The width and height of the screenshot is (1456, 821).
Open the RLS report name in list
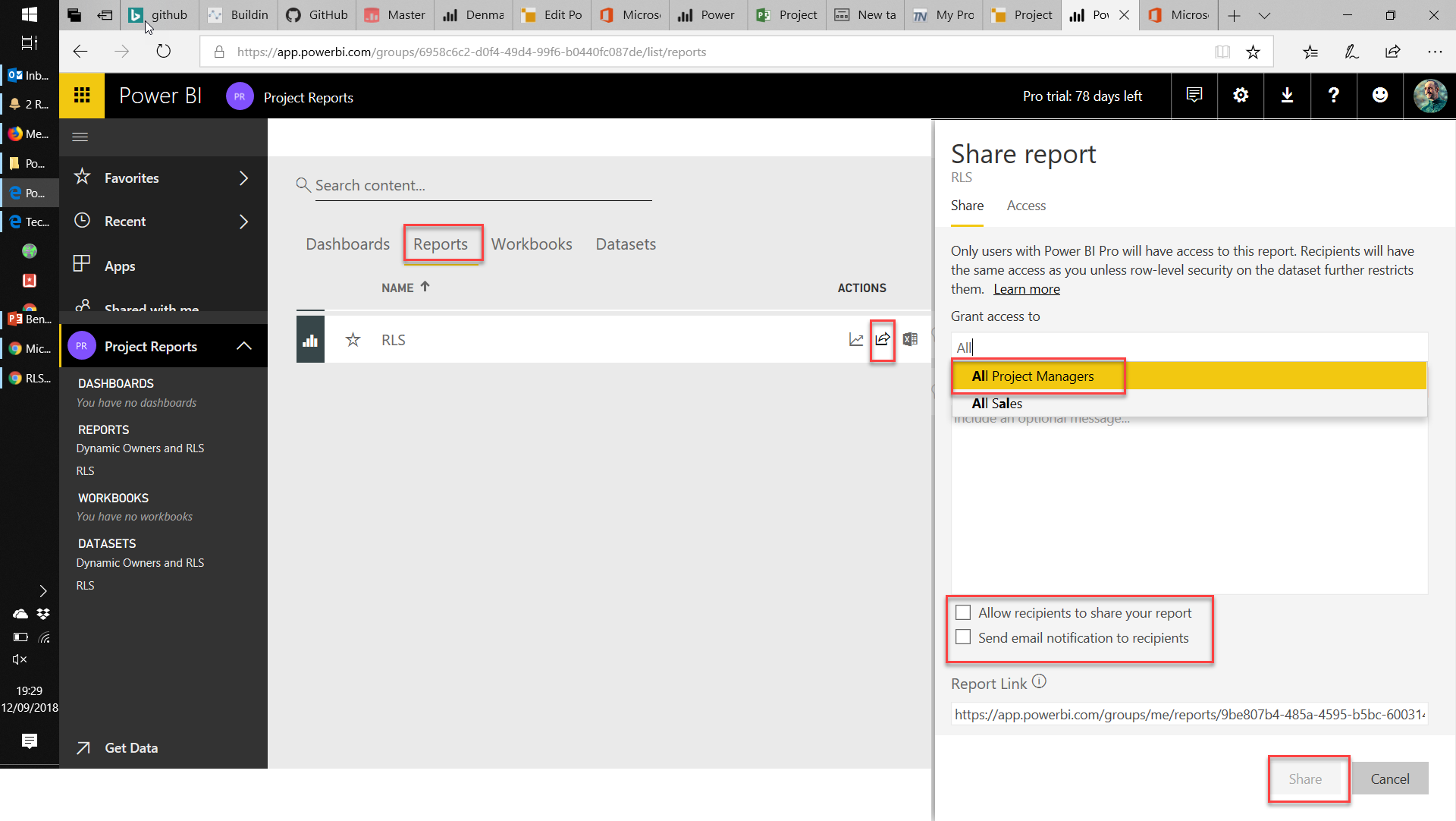pyautogui.click(x=394, y=340)
